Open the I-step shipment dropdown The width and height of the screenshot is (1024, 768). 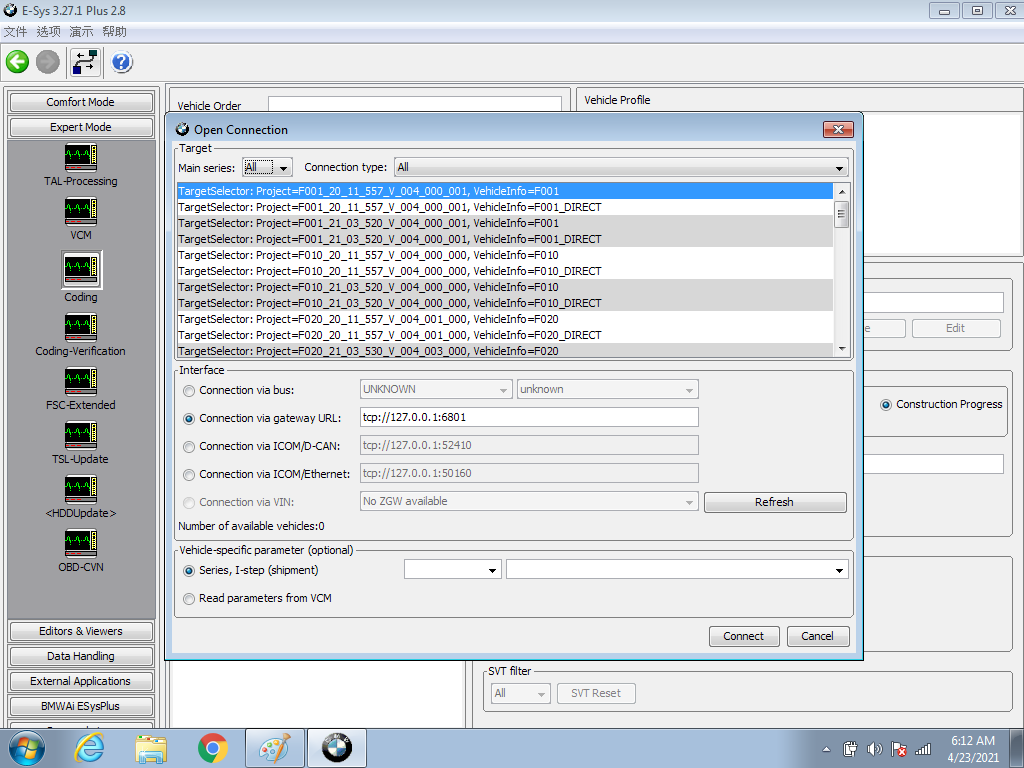(x=677, y=569)
